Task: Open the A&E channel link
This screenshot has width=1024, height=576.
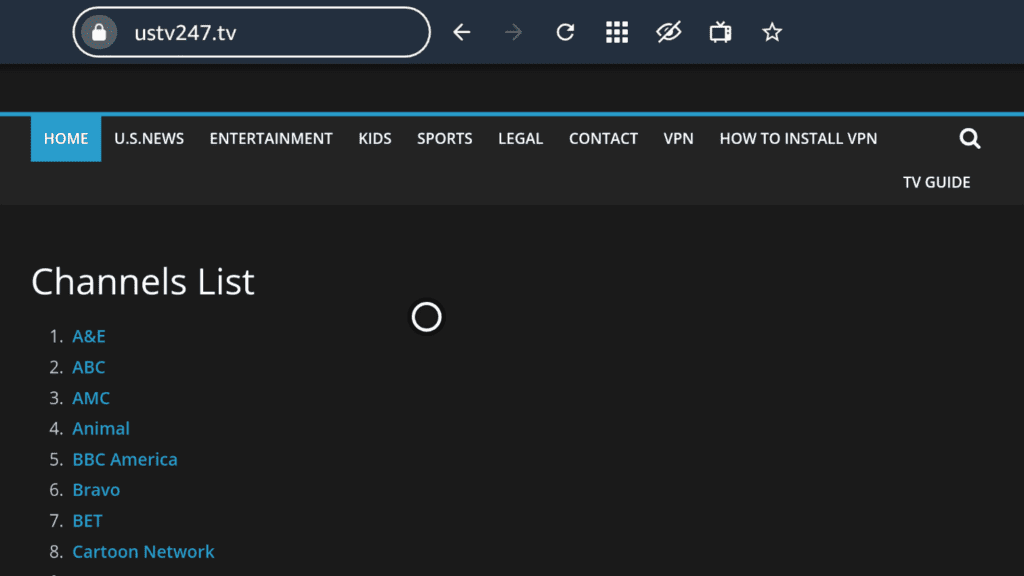Action: (x=89, y=336)
